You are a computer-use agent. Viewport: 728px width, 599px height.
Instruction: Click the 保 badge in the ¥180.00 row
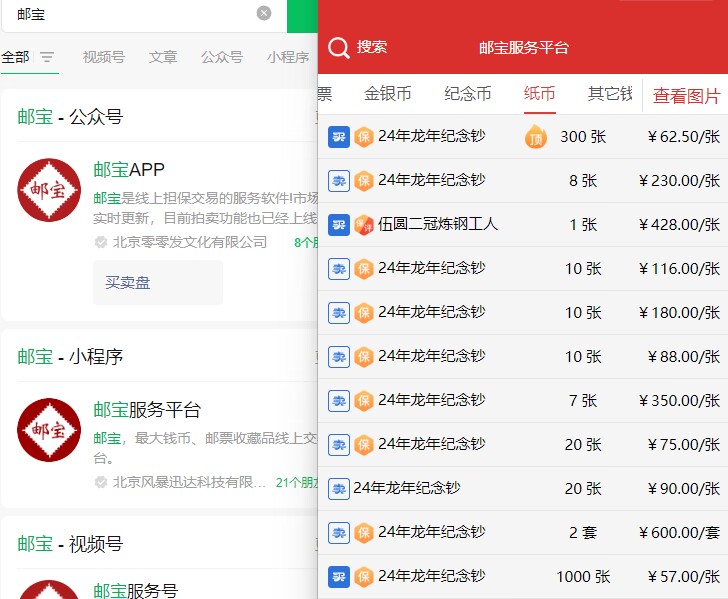[364, 313]
